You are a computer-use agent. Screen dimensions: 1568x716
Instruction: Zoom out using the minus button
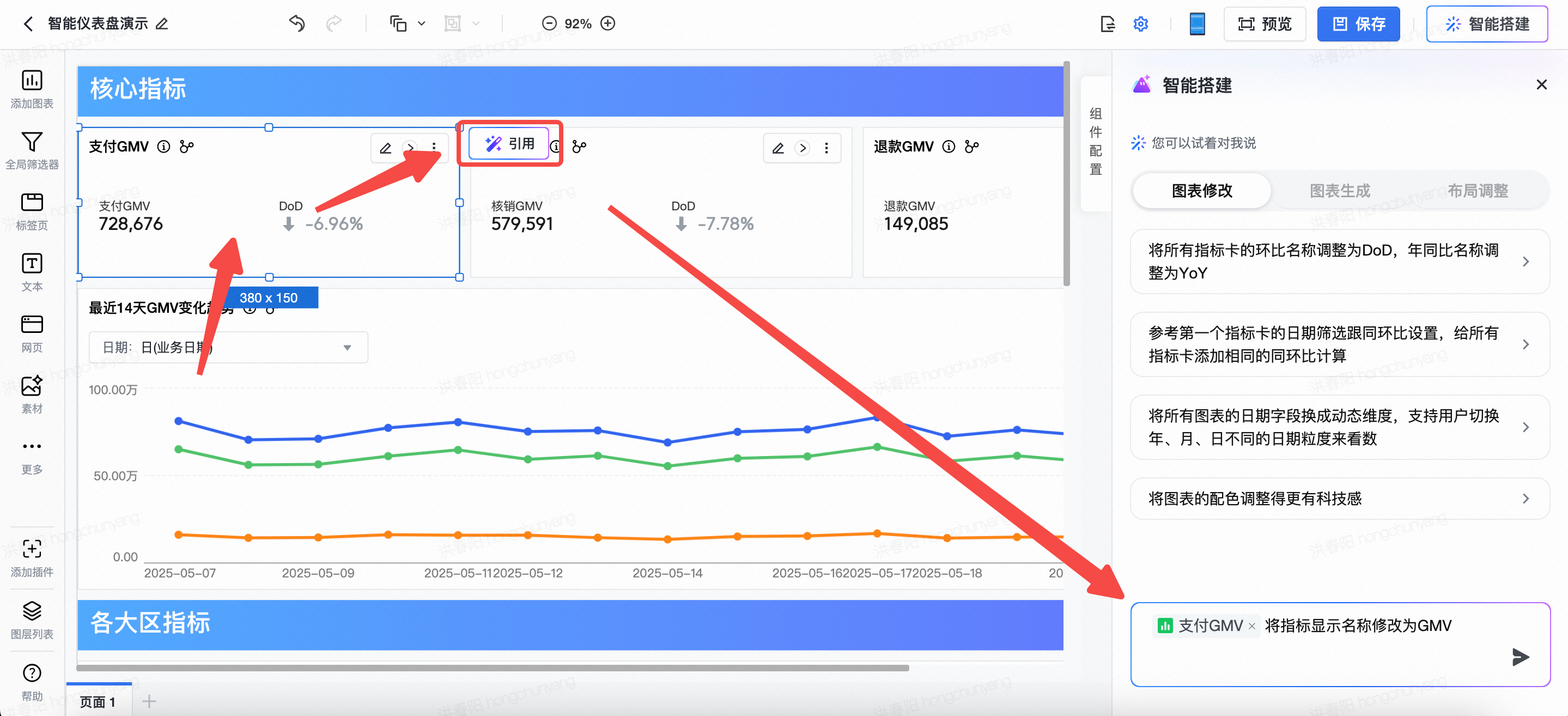pos(549,24)
